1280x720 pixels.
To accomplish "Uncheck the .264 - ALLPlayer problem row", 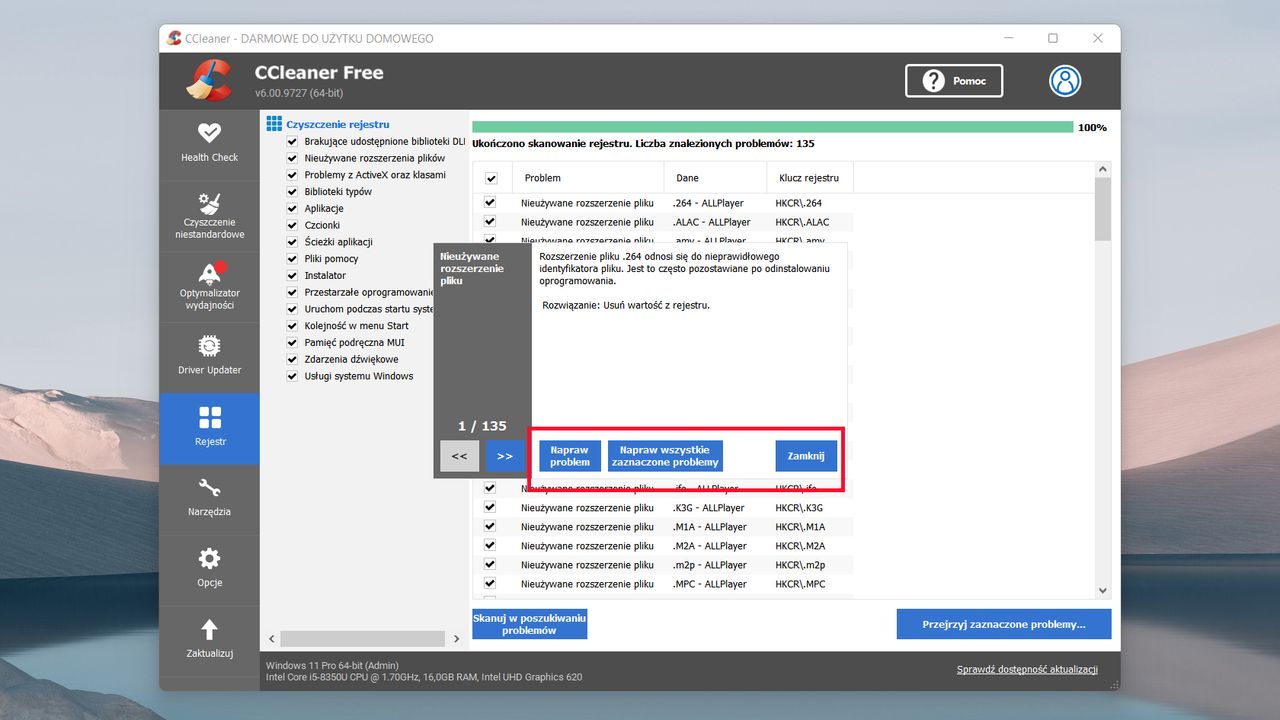I will pyautogui.click(x=489, y=202).
